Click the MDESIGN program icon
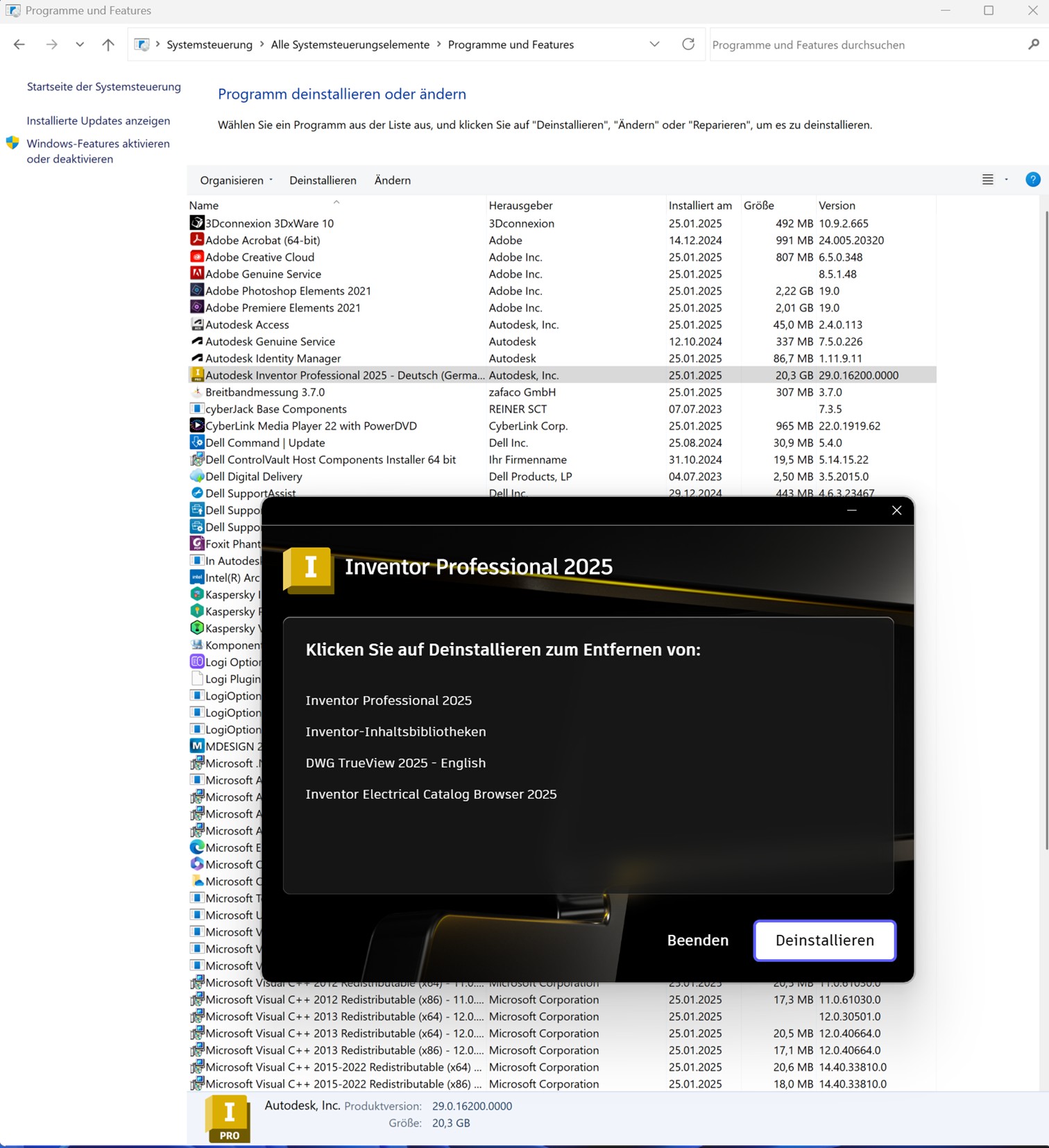The width and height of the screenshot is (1049, 1148). coord(197,745)
